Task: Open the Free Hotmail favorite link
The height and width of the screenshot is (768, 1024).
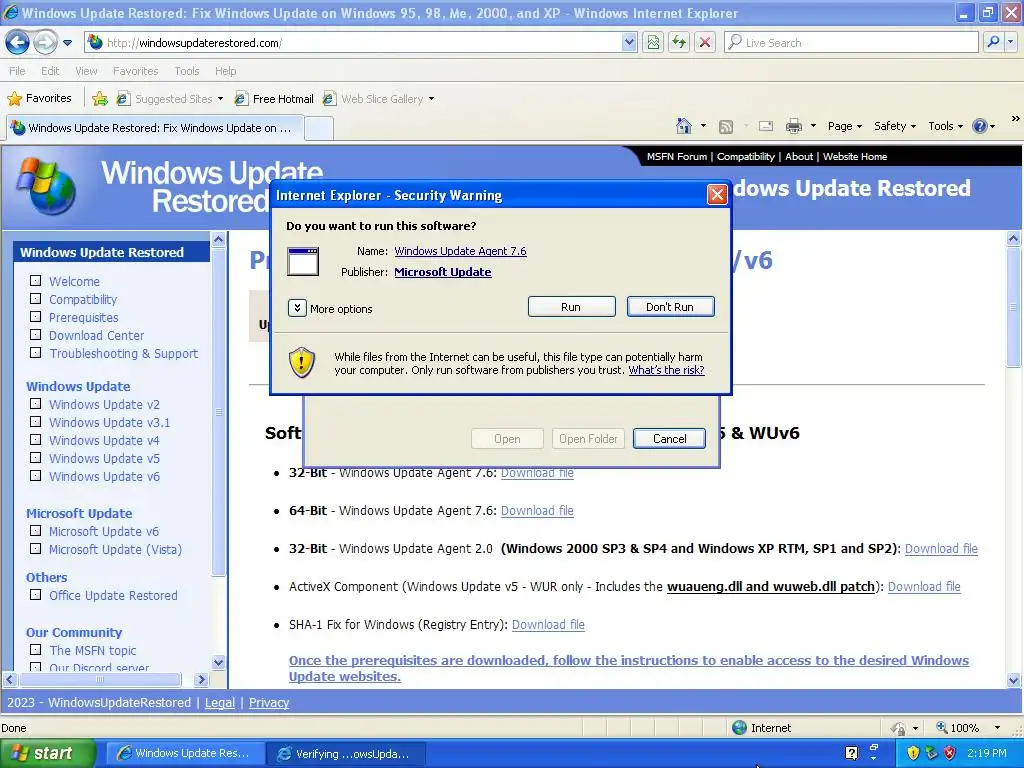Action: click(274, 99)
